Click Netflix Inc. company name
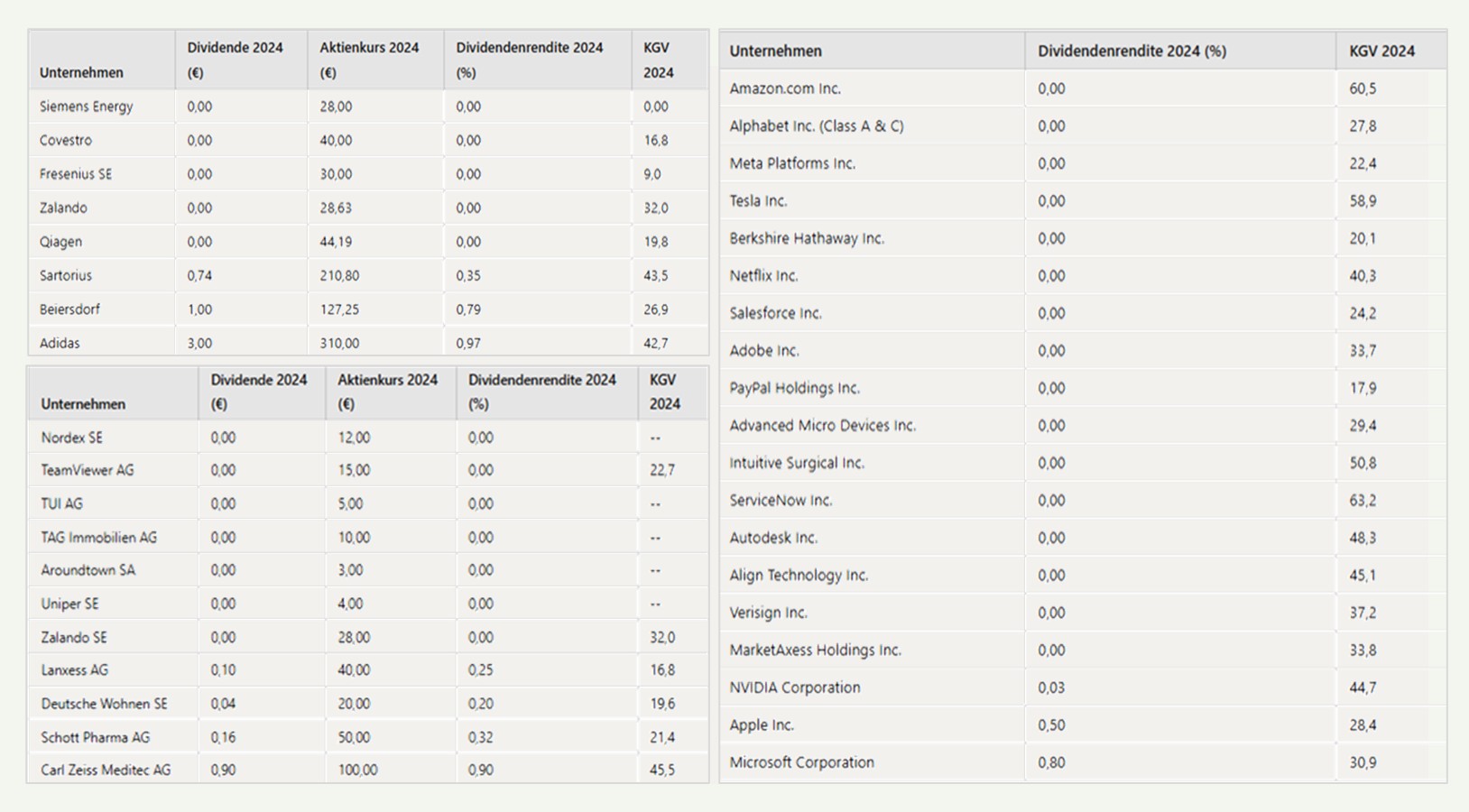The height and width of the screenshot is (812, 1469). pyautogui.click(x=763, y=276)
